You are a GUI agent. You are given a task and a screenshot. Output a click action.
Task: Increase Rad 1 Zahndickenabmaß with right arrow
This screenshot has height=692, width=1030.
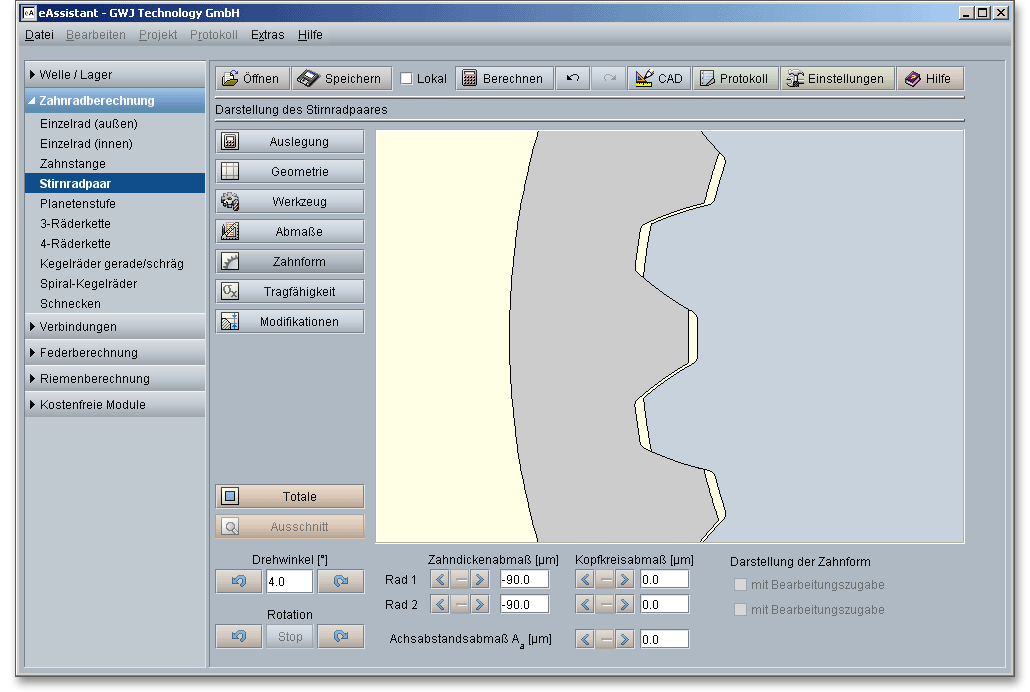coord(480,579)
